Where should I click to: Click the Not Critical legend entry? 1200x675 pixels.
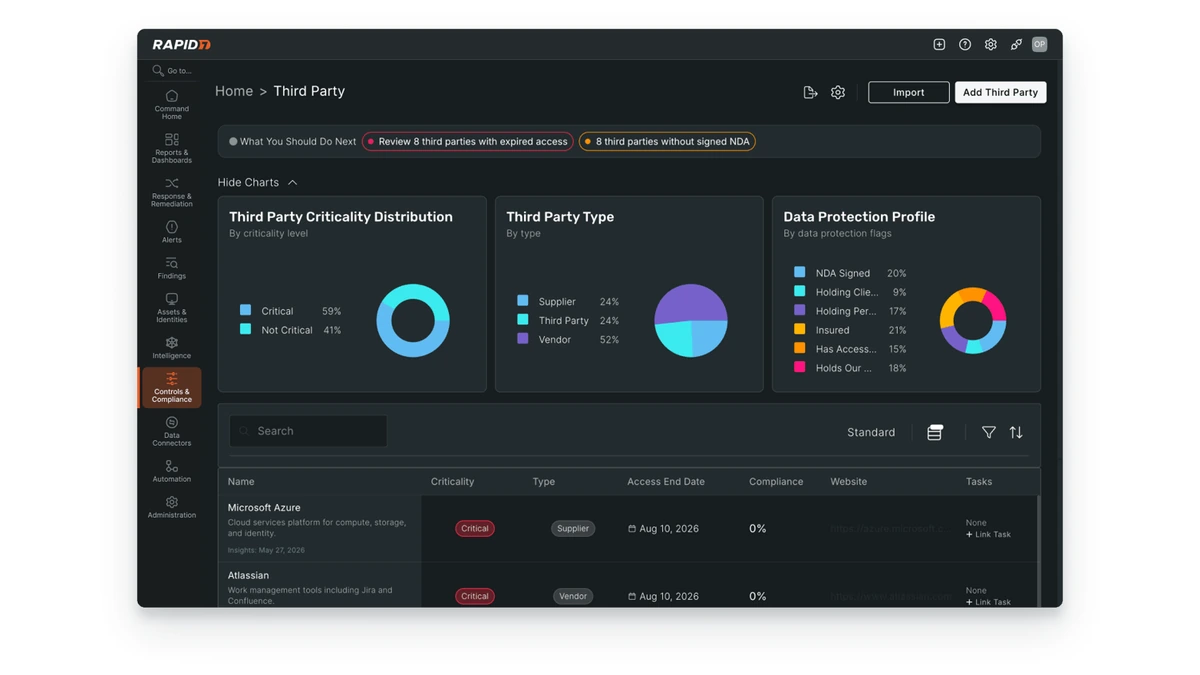[287, 330]
